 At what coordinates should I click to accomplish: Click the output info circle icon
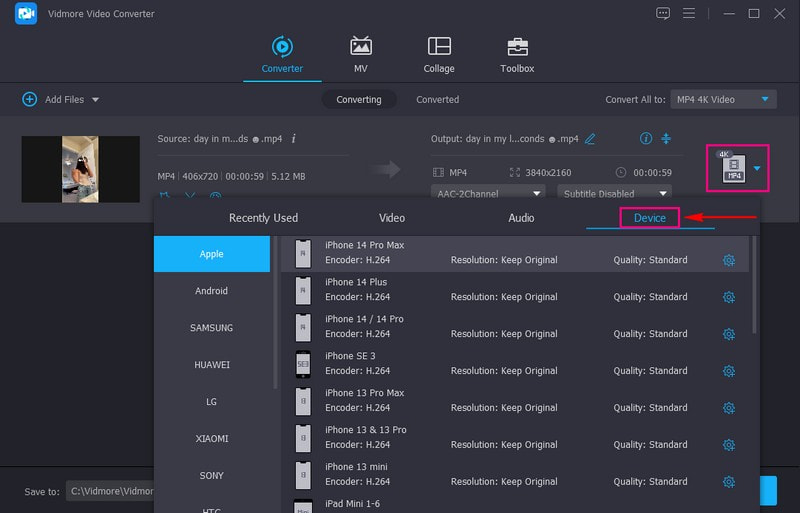[x=646, y=138]
